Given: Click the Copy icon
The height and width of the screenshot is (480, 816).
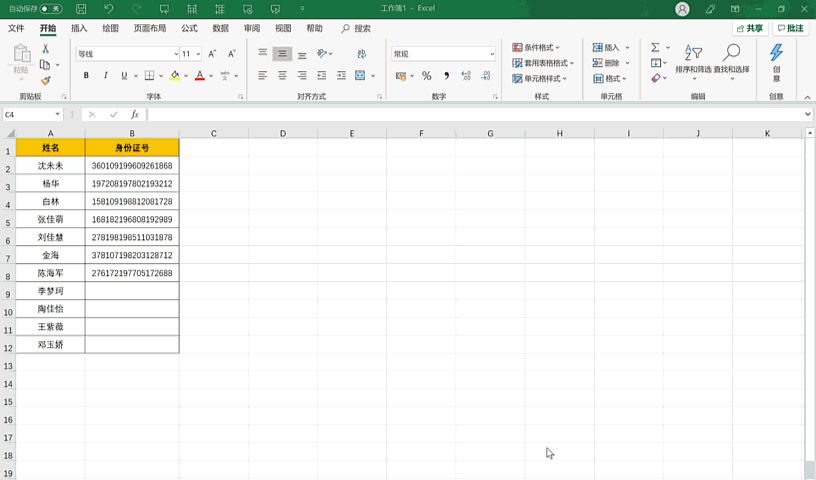Looking at the screenshot, I should [45, 65].
